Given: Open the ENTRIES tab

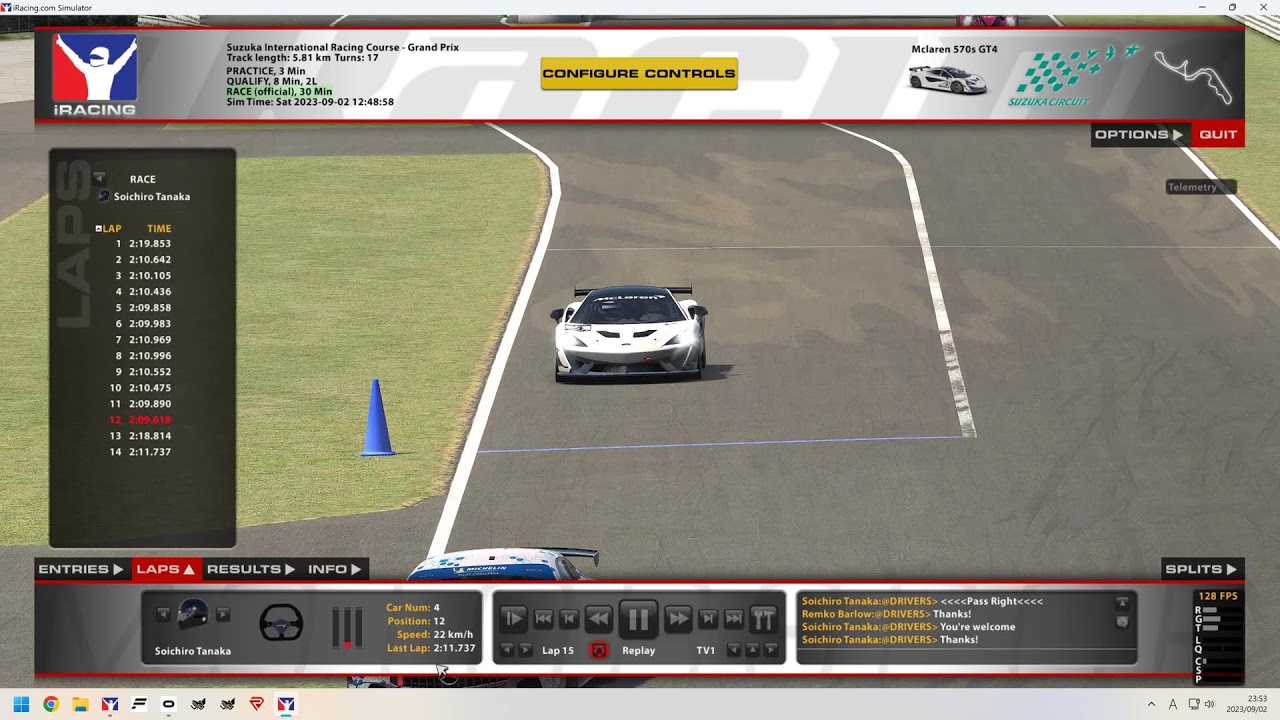Looking at the screenshot, I should [x=81, y=569].
